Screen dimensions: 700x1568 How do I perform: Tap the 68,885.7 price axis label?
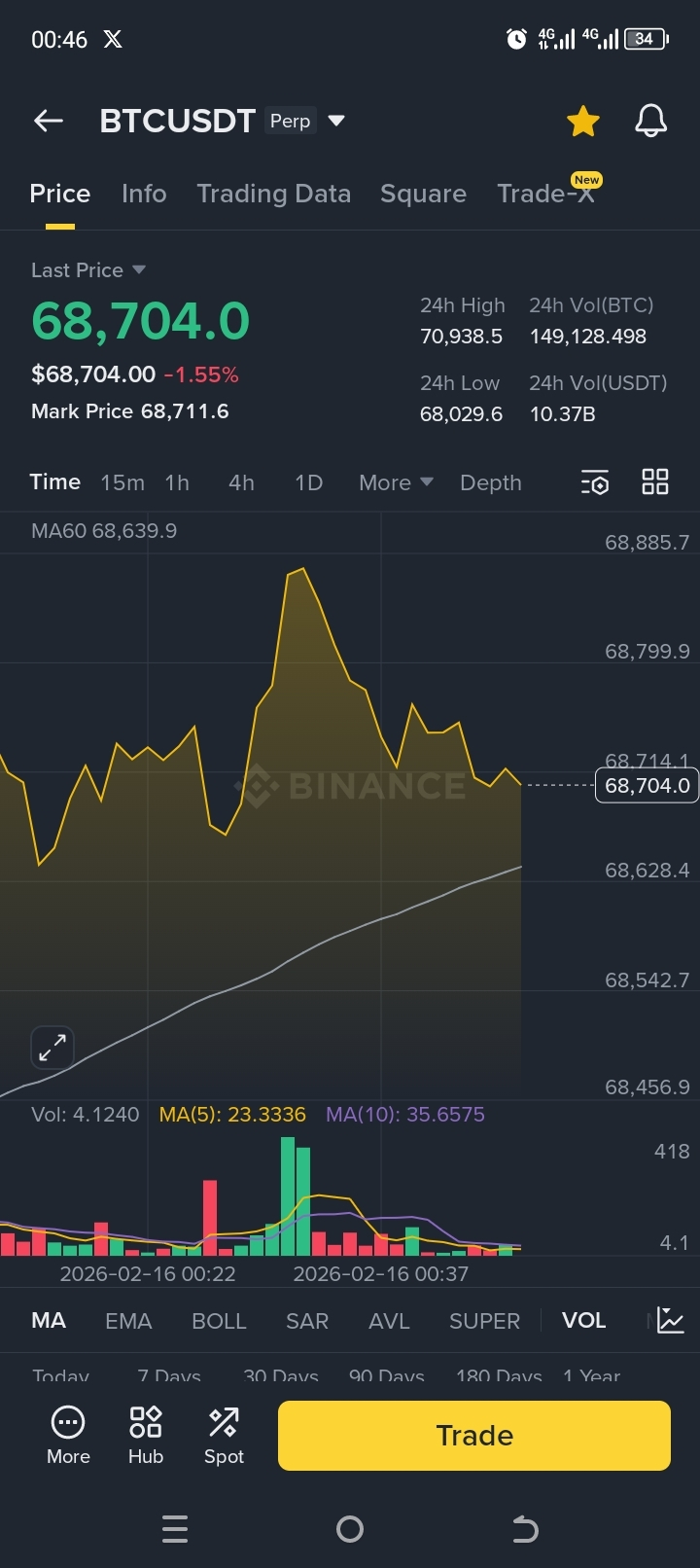tap(647, 543)
